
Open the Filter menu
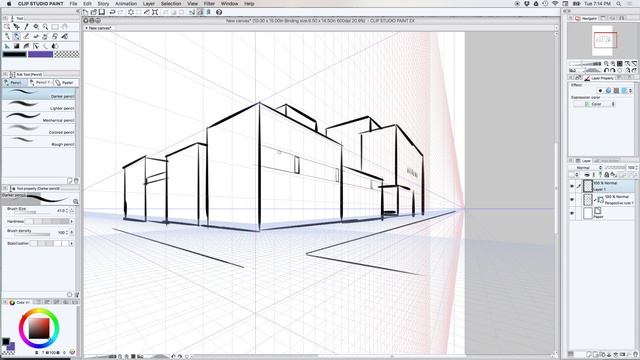(x=209, y=4)
